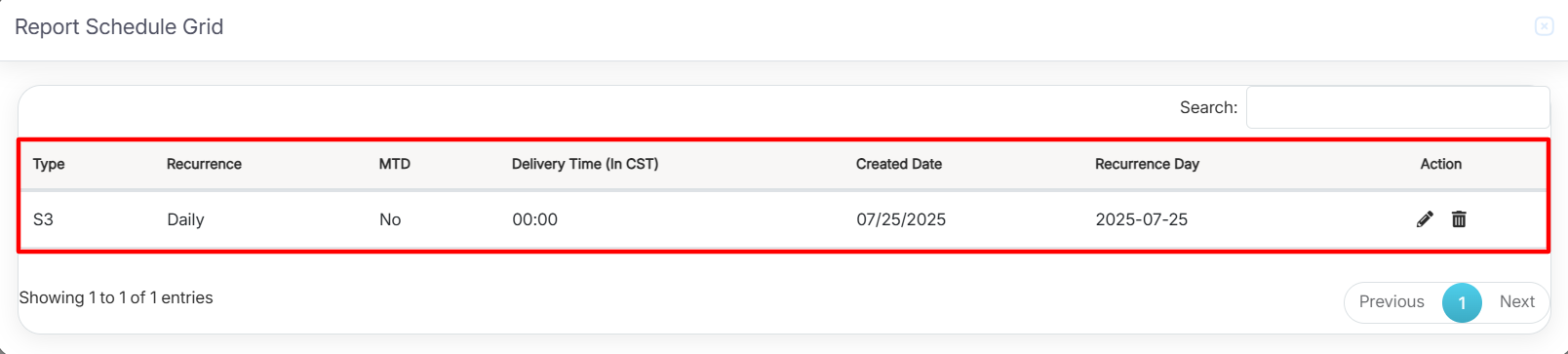Sort by the MTD column header
The height and width of the screenshot is (354, 1568).
click(x=395, y=164)
